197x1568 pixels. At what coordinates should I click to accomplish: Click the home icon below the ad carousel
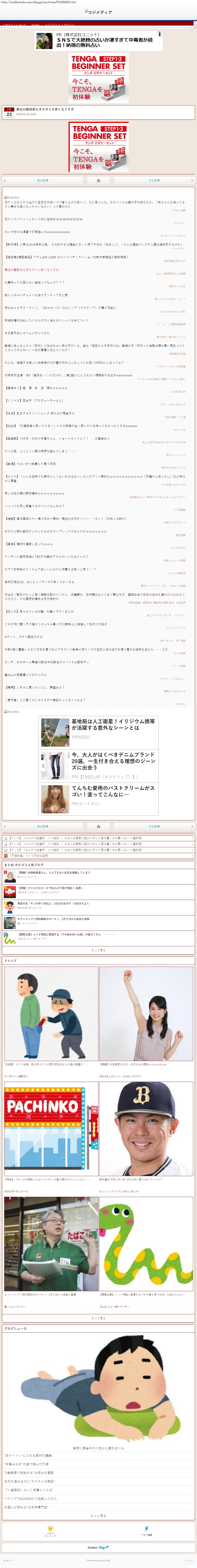pyautogui.click(x=99, y=826)
